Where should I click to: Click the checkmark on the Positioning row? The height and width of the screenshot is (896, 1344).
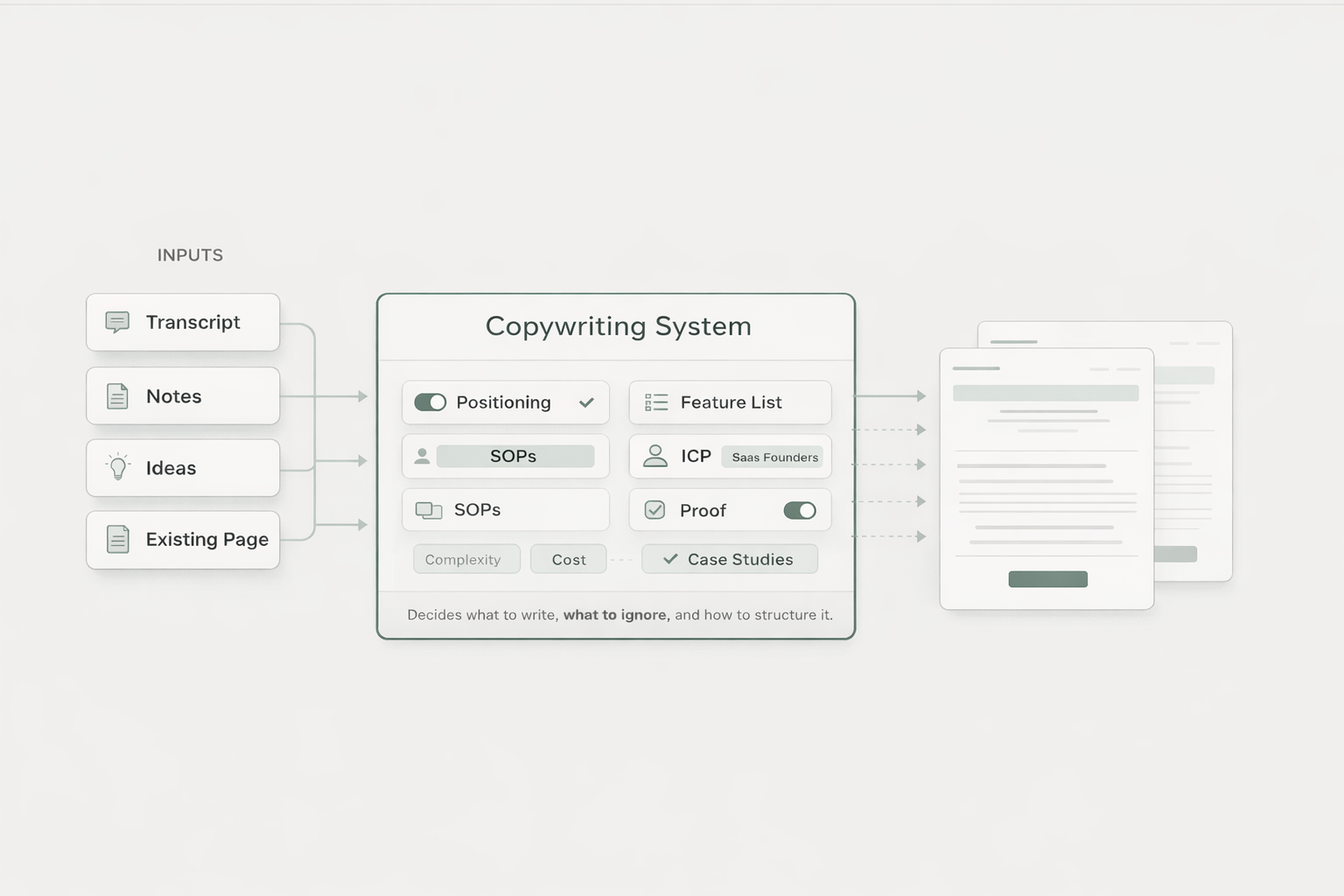click(x=586, y=402)
